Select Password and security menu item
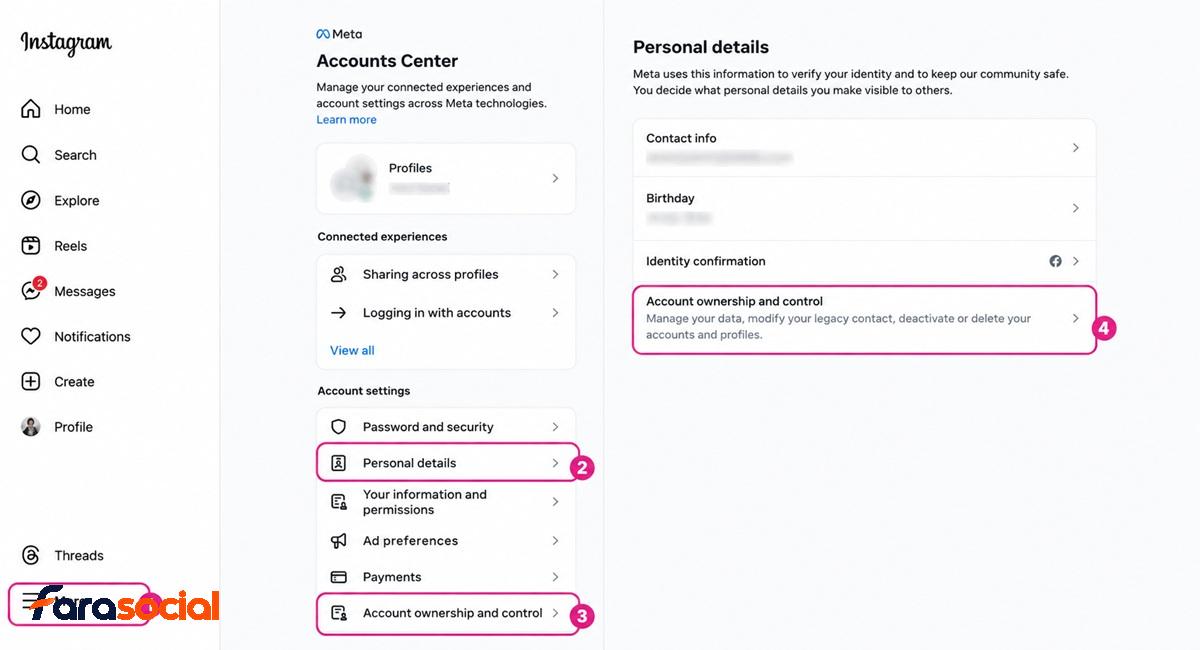The width and height of the screenshot is (1200, 650). tap(447, 427)
